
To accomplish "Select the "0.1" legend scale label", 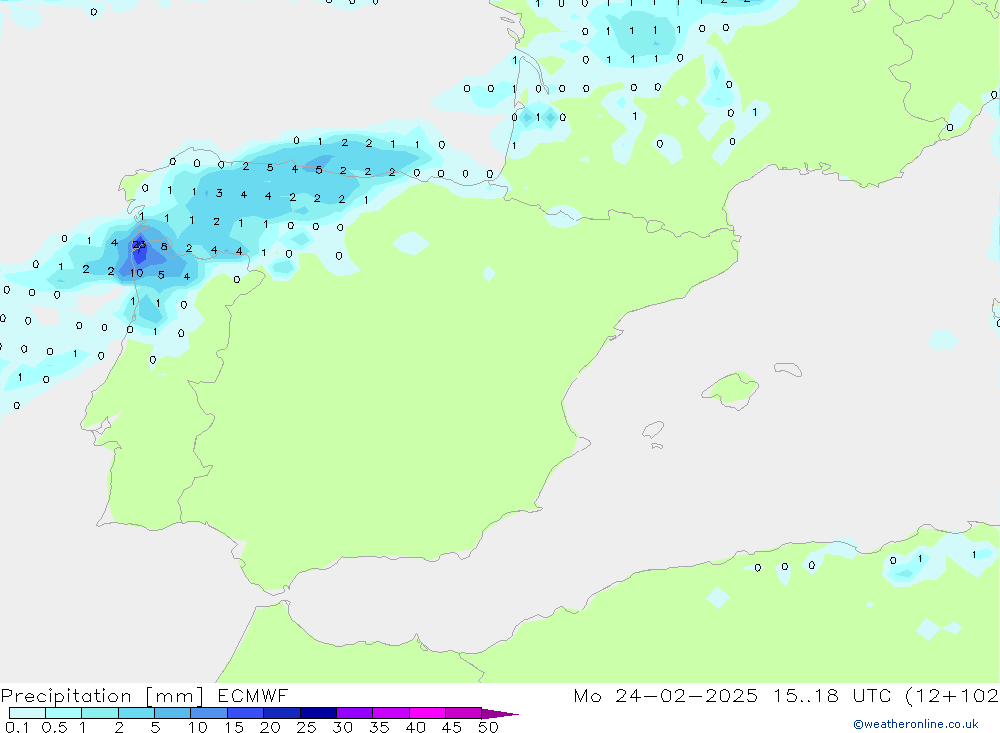I will pos(17,727).
